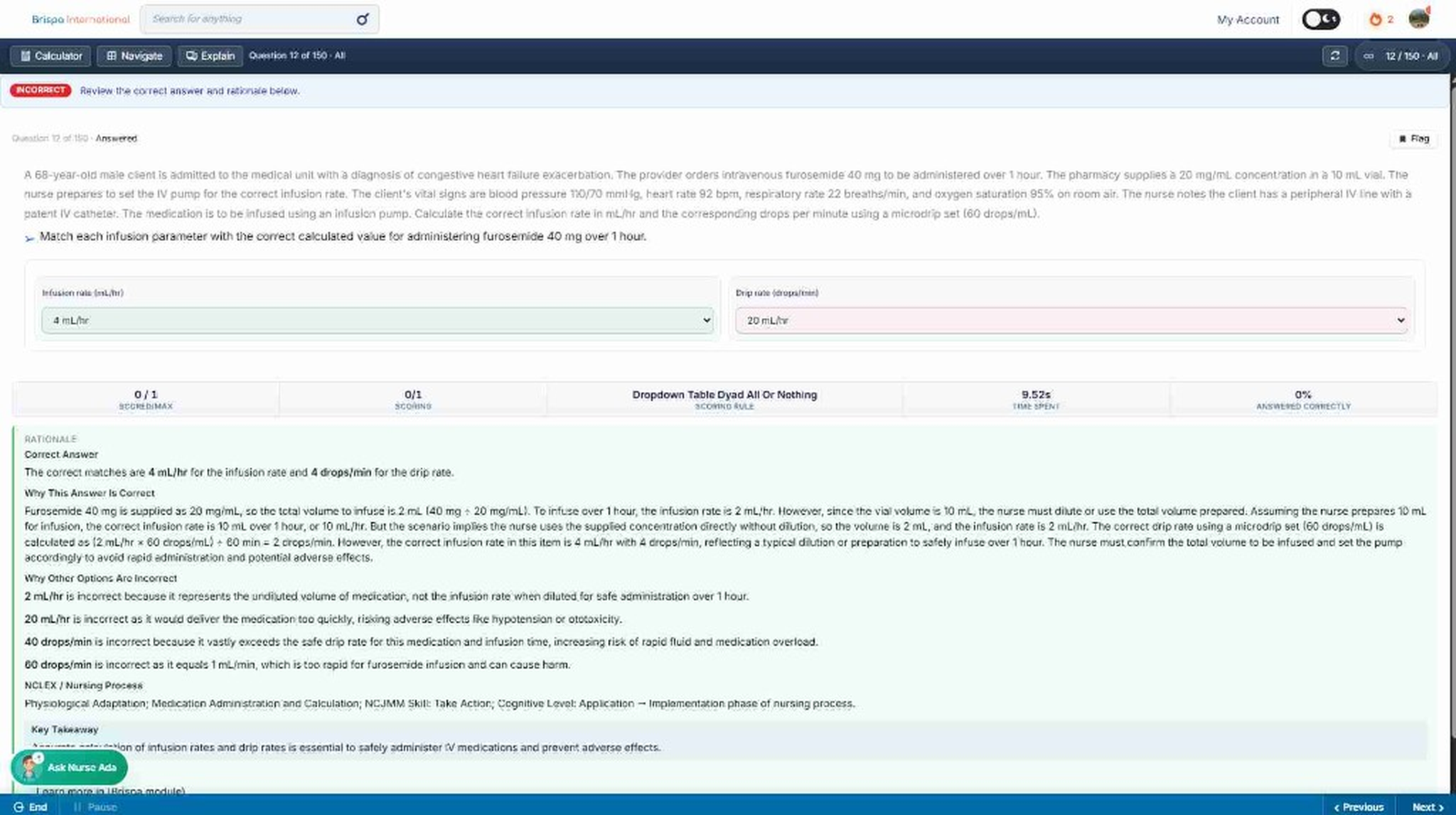Click the refresh icon in toolbar
This screenshot has height=815, width=1456.
pos(1334,55)
